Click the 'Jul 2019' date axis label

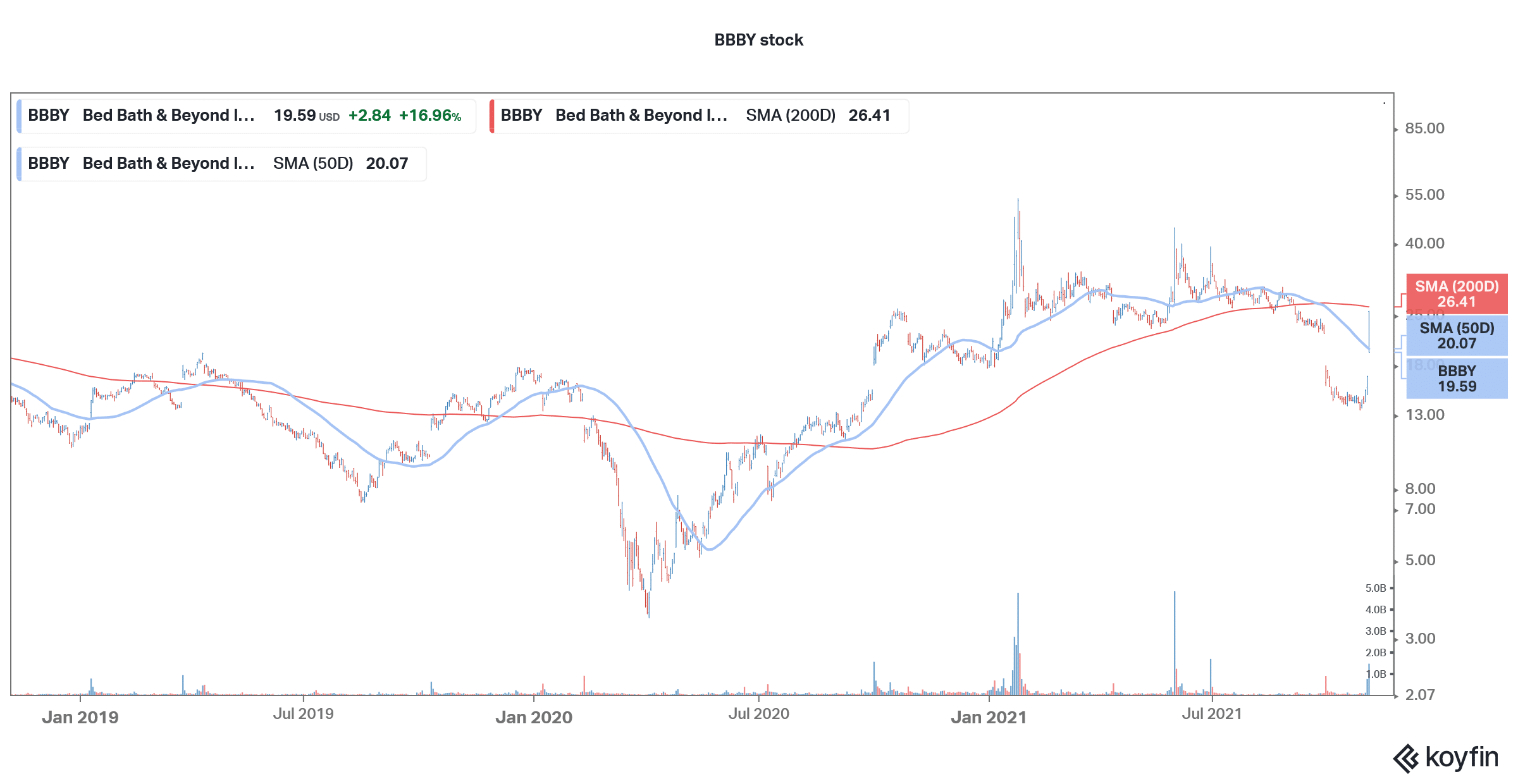(304, 714)
